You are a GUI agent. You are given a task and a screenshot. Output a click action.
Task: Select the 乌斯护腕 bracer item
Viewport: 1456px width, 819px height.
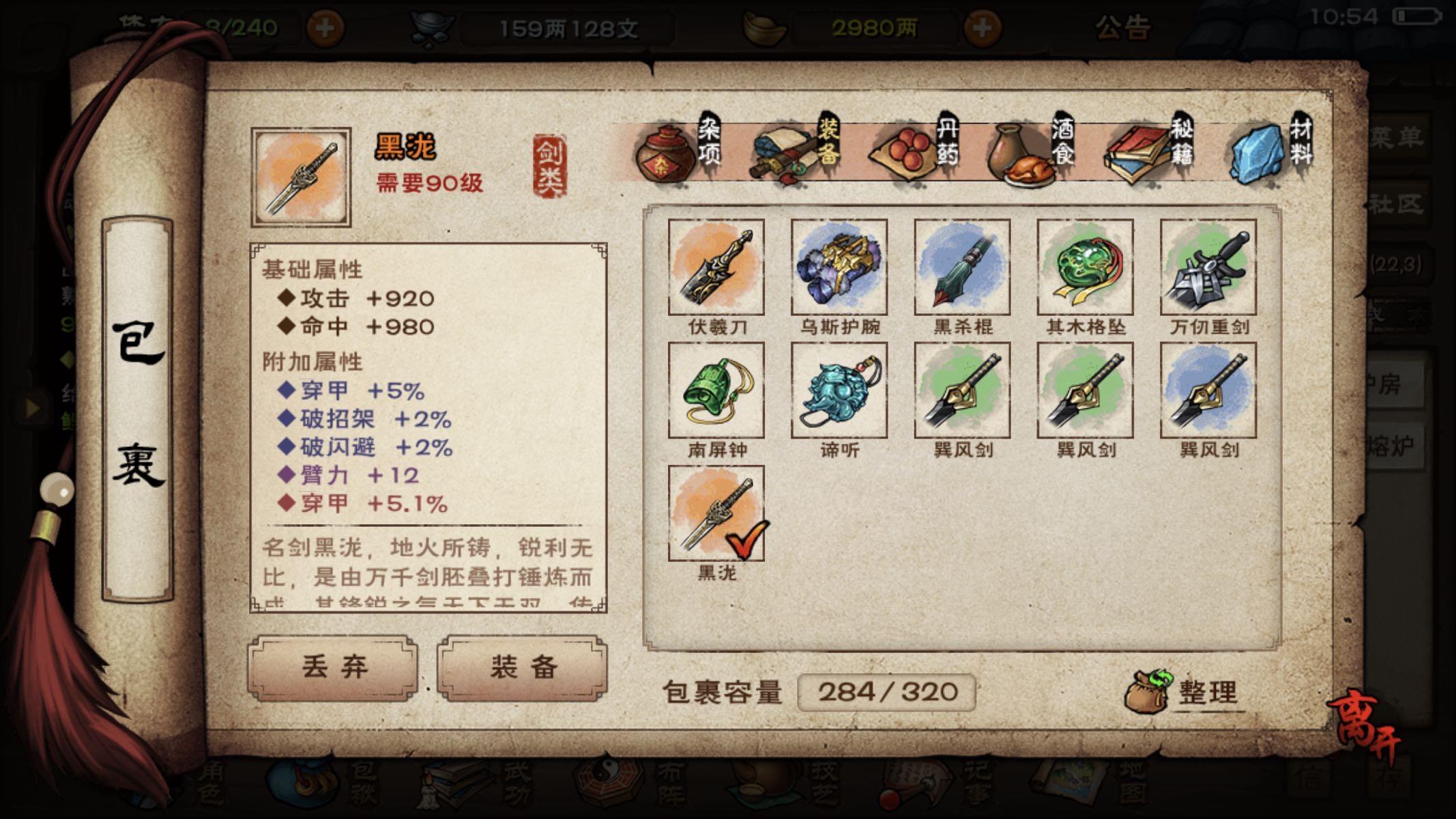pos(839,267)
